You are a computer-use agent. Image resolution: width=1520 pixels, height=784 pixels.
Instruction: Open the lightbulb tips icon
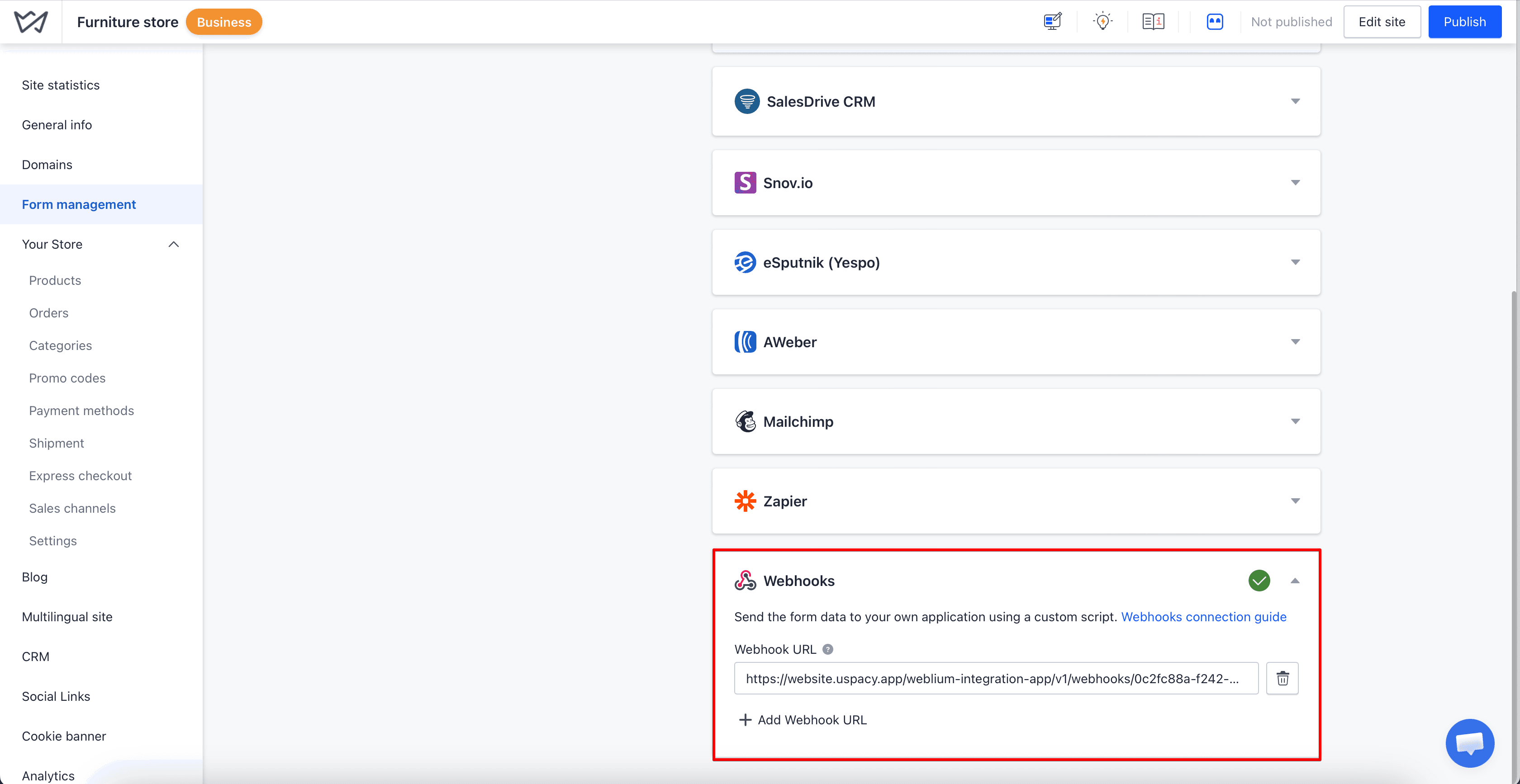point(1102,22)
